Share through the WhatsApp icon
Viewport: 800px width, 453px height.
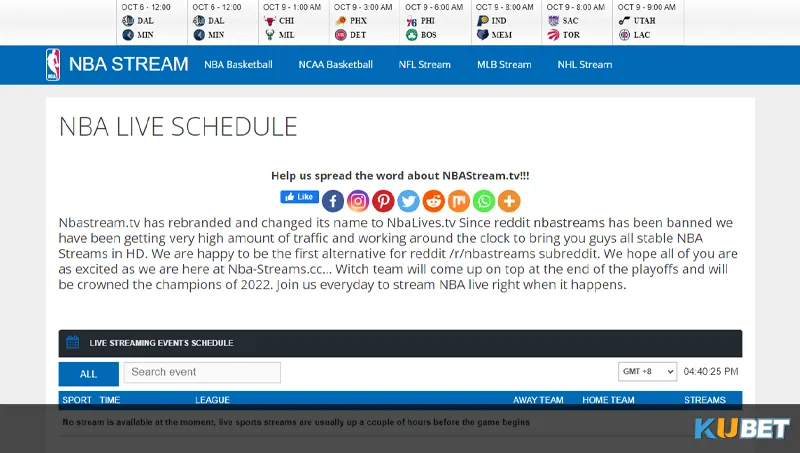pyautogui.click(x=484, y=201)
